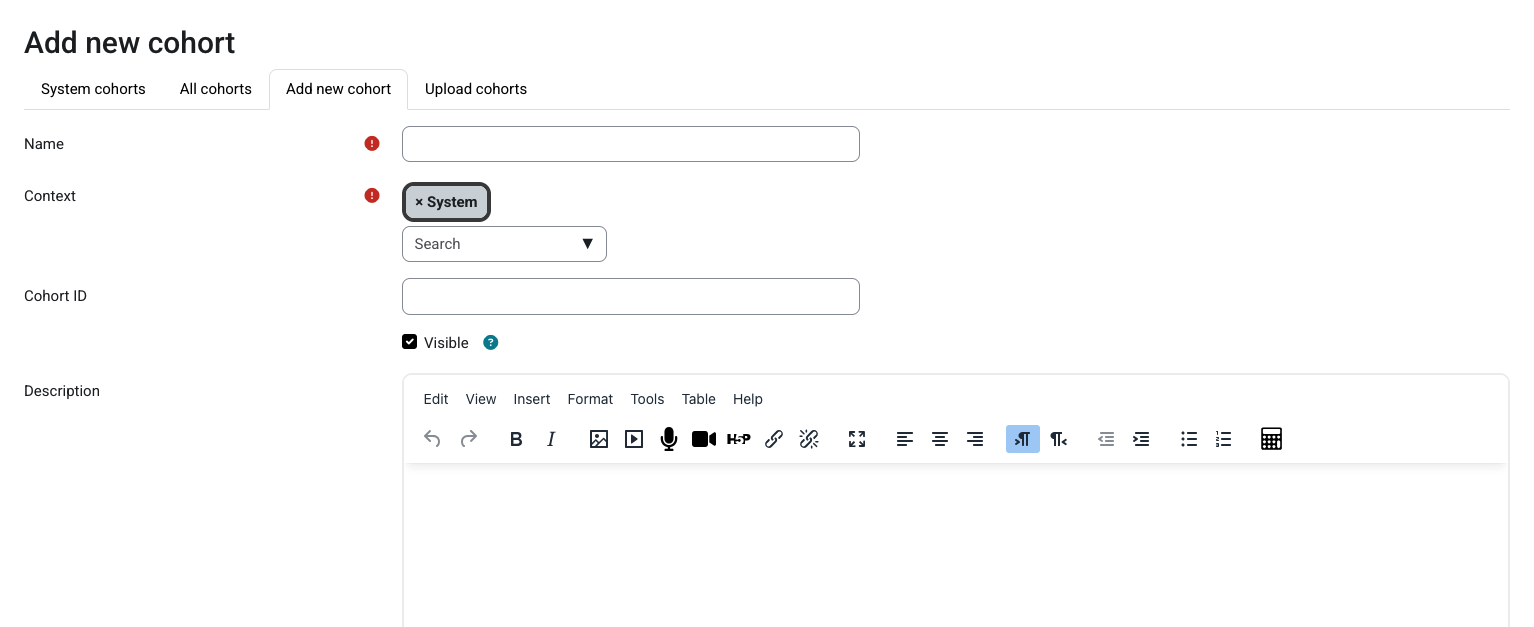Apply bold formatting
This screenshot has width=1534, height=627.
pos(516,439)
